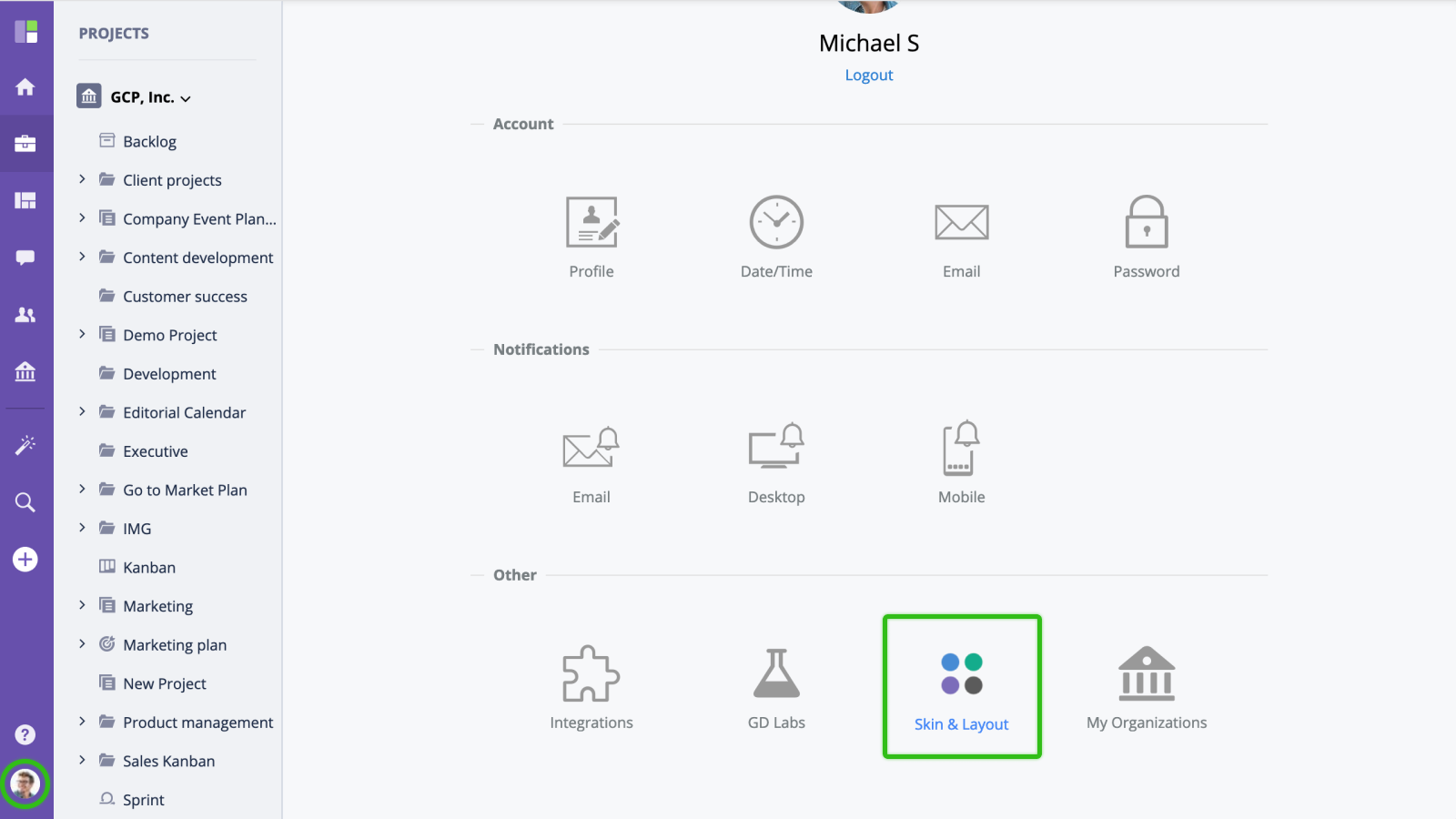
Task: Open Profile settings
Action: point(591,238)
